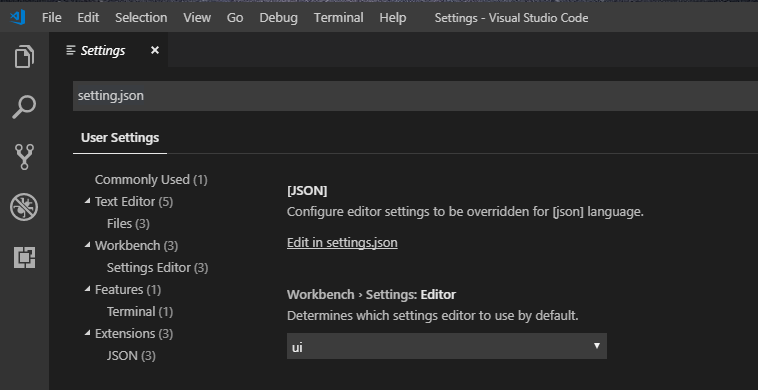Collapse the Workbench tree arrow
This screenshot has height=390, width=758.
(x=87, y=245)
